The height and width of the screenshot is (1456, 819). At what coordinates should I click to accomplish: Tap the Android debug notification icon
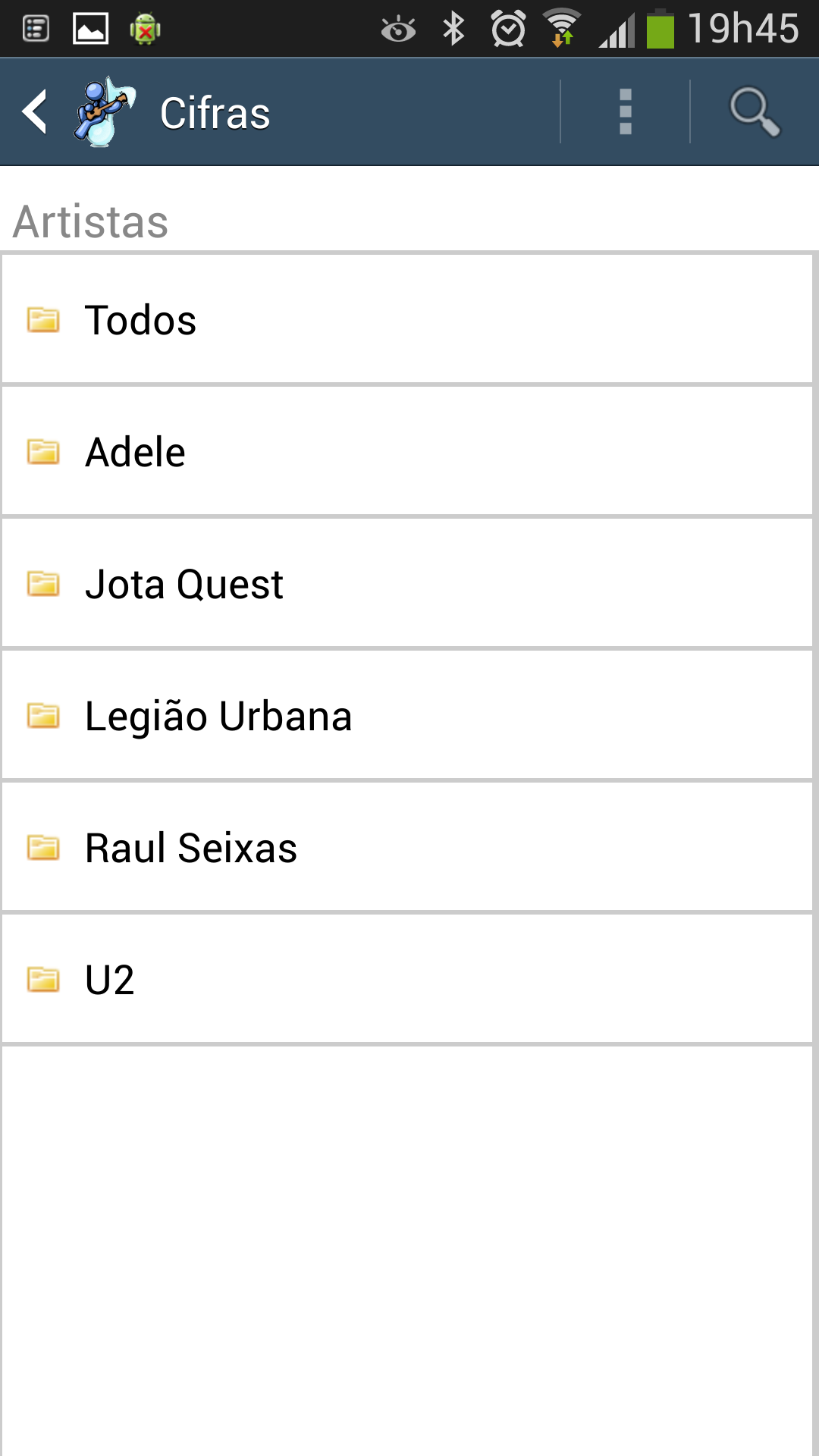point(145,29)
